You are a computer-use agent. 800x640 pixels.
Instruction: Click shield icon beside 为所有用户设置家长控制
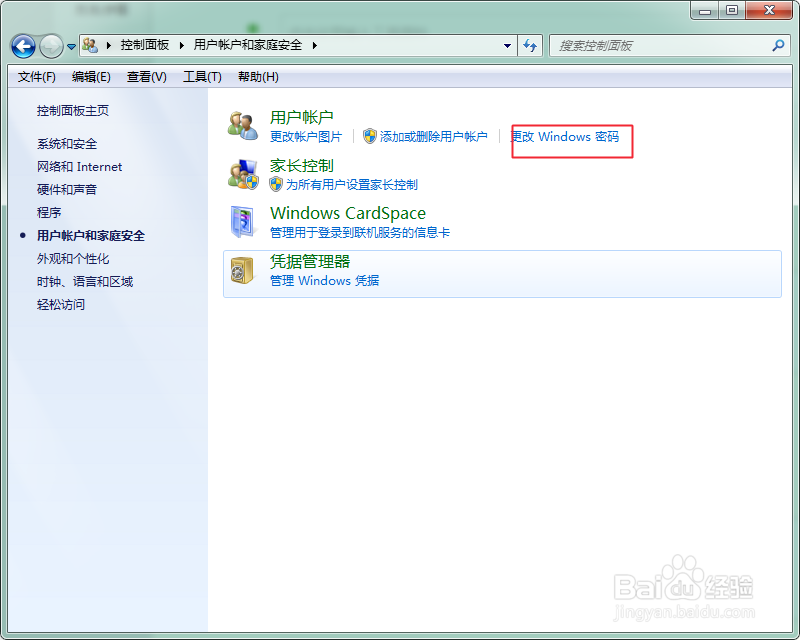coord(276,184)
